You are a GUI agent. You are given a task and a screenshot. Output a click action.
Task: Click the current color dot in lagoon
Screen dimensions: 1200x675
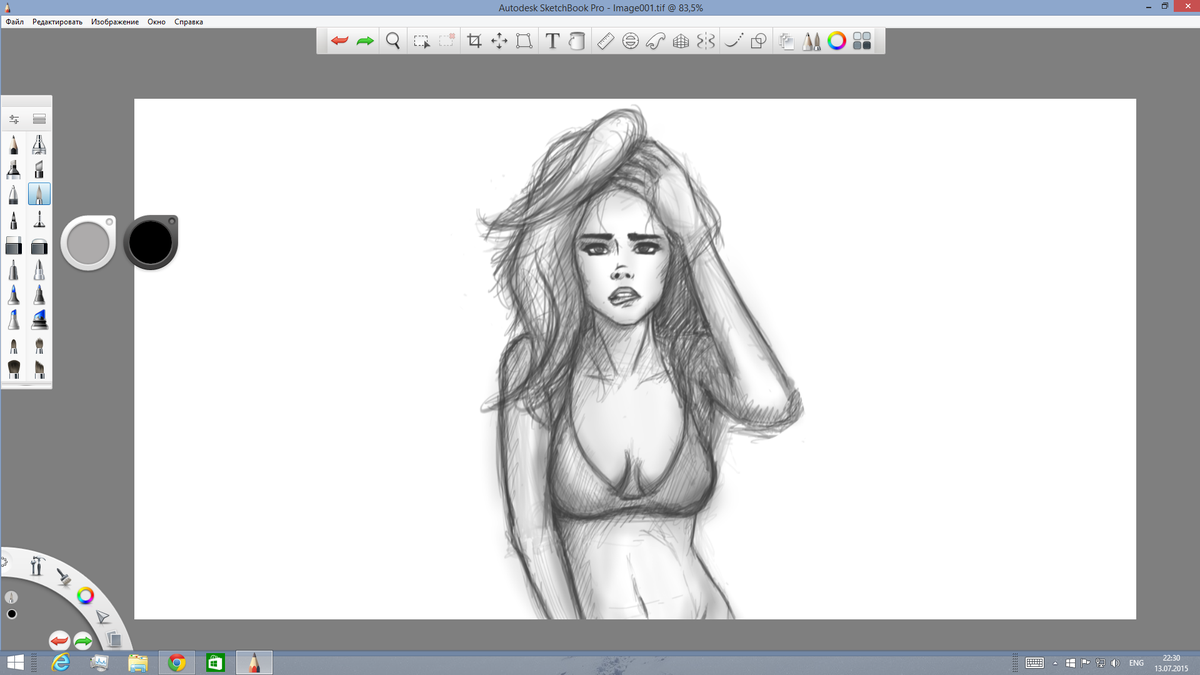point(12,614)
